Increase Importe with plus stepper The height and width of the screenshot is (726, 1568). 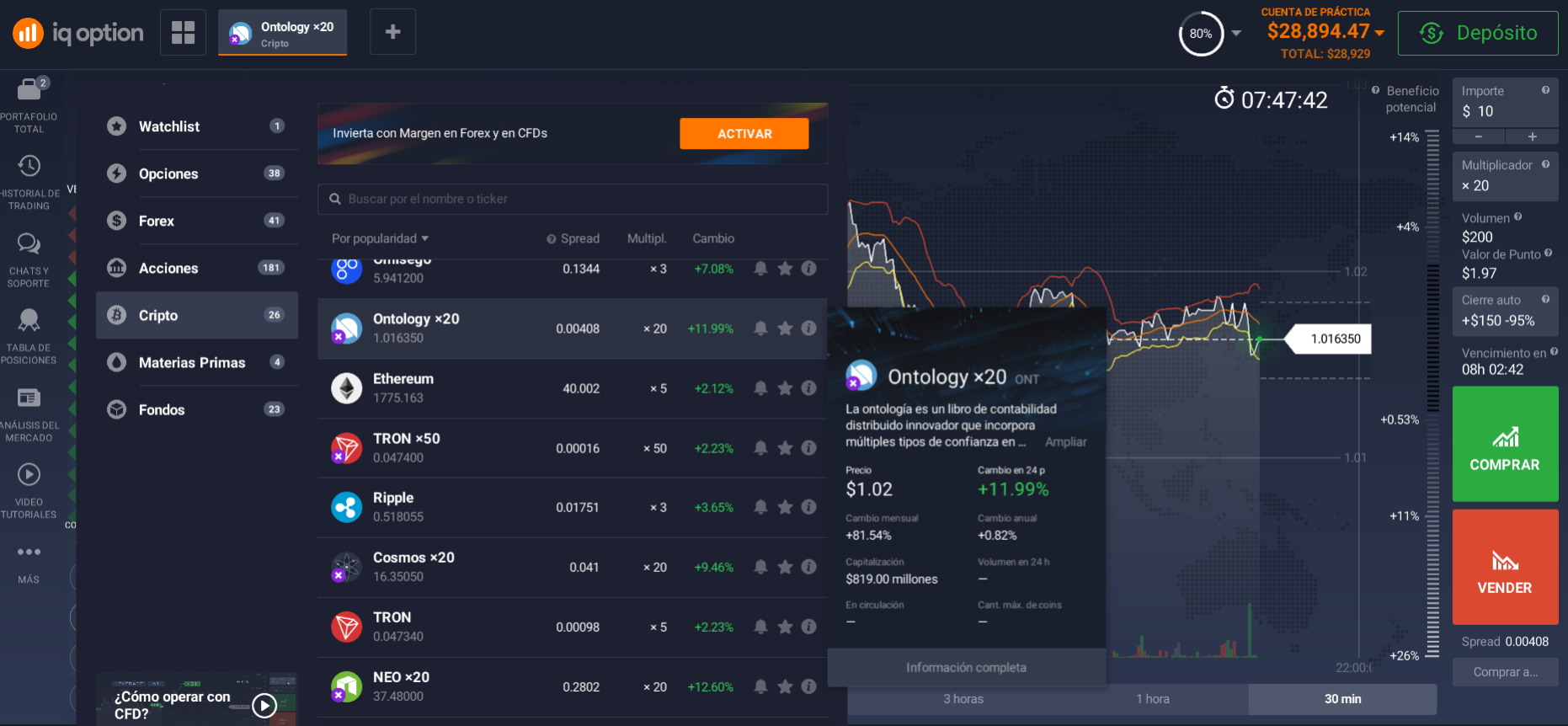point(1533,136)
